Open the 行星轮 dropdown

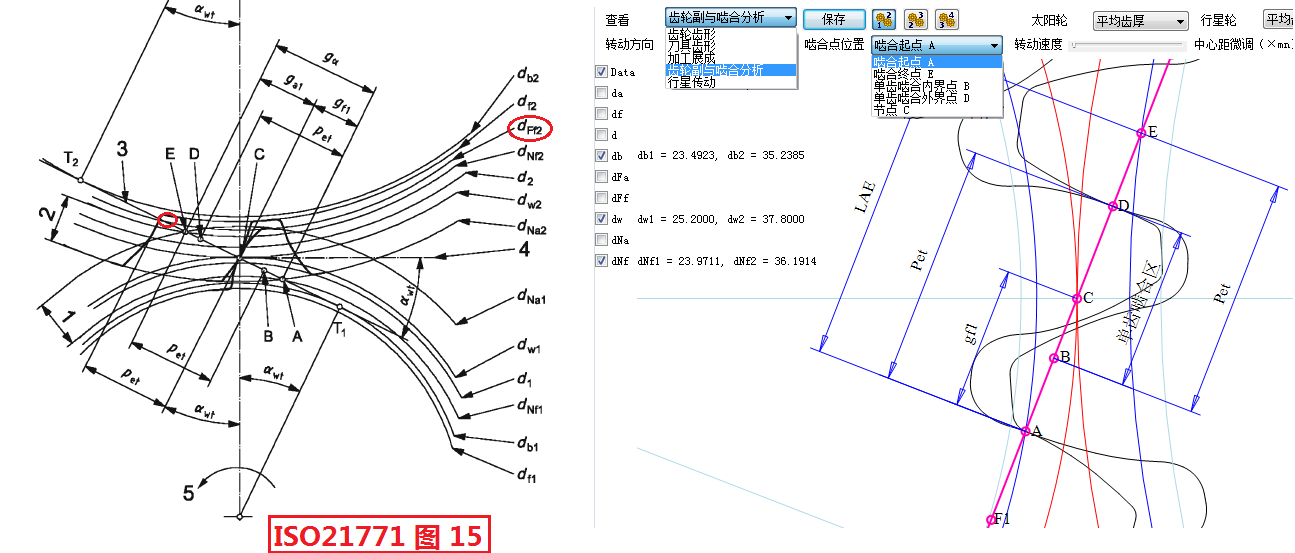click(x=1279, y=19)
